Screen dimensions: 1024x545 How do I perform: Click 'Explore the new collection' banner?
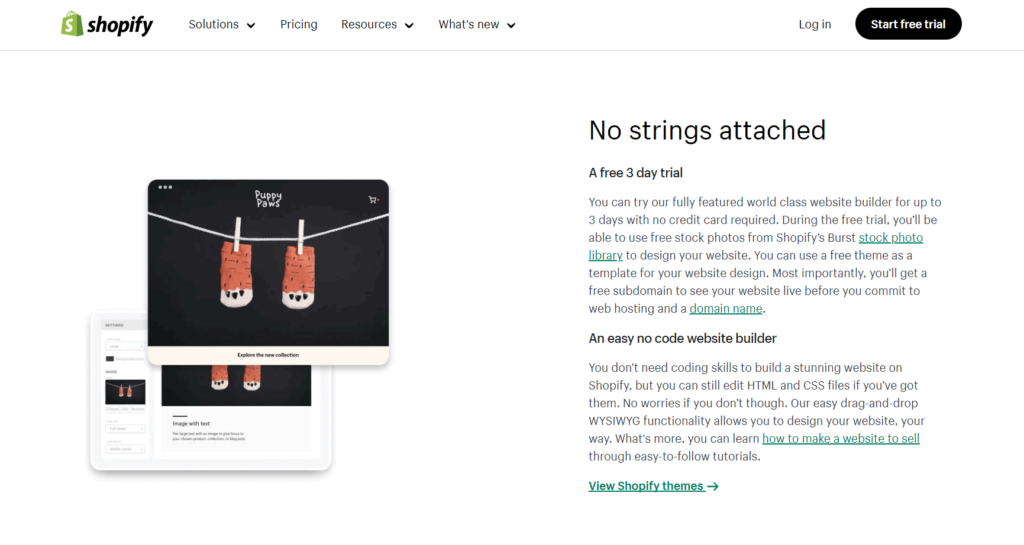[268, 355]
